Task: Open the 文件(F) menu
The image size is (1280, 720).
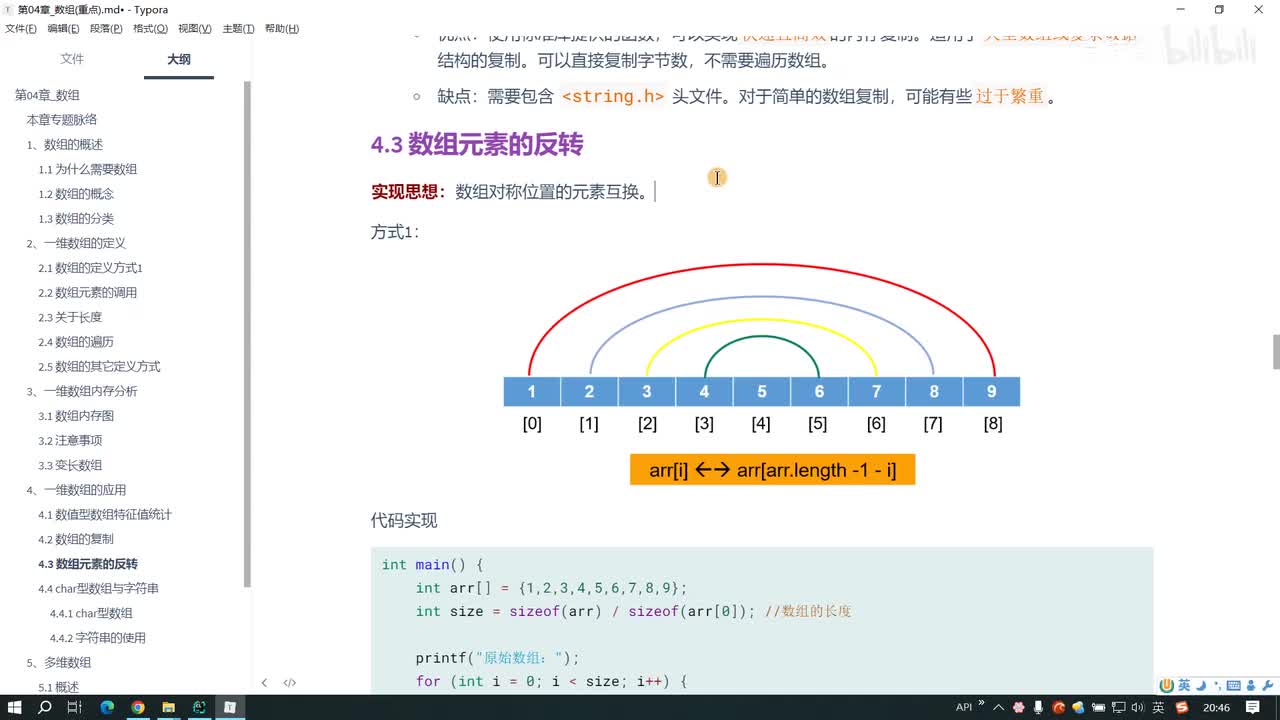Action: point(20,29)
